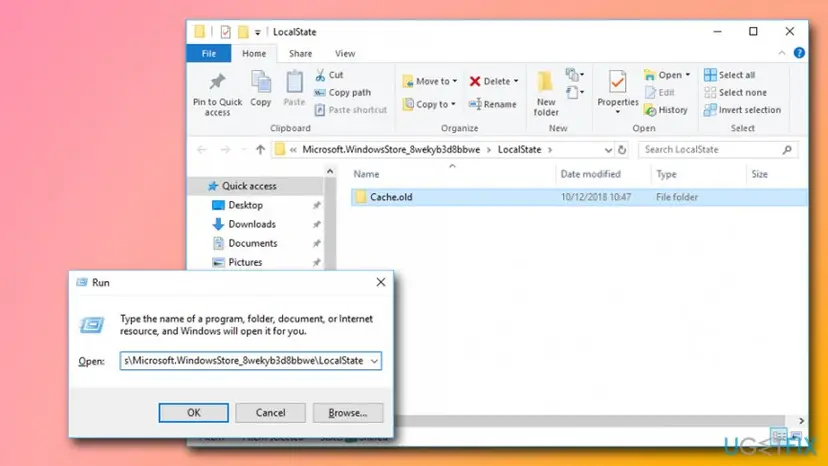Viewport: 828px width, 466px height.
Task: Open the Copy to dropdown
Action: [x=429, y=104]
